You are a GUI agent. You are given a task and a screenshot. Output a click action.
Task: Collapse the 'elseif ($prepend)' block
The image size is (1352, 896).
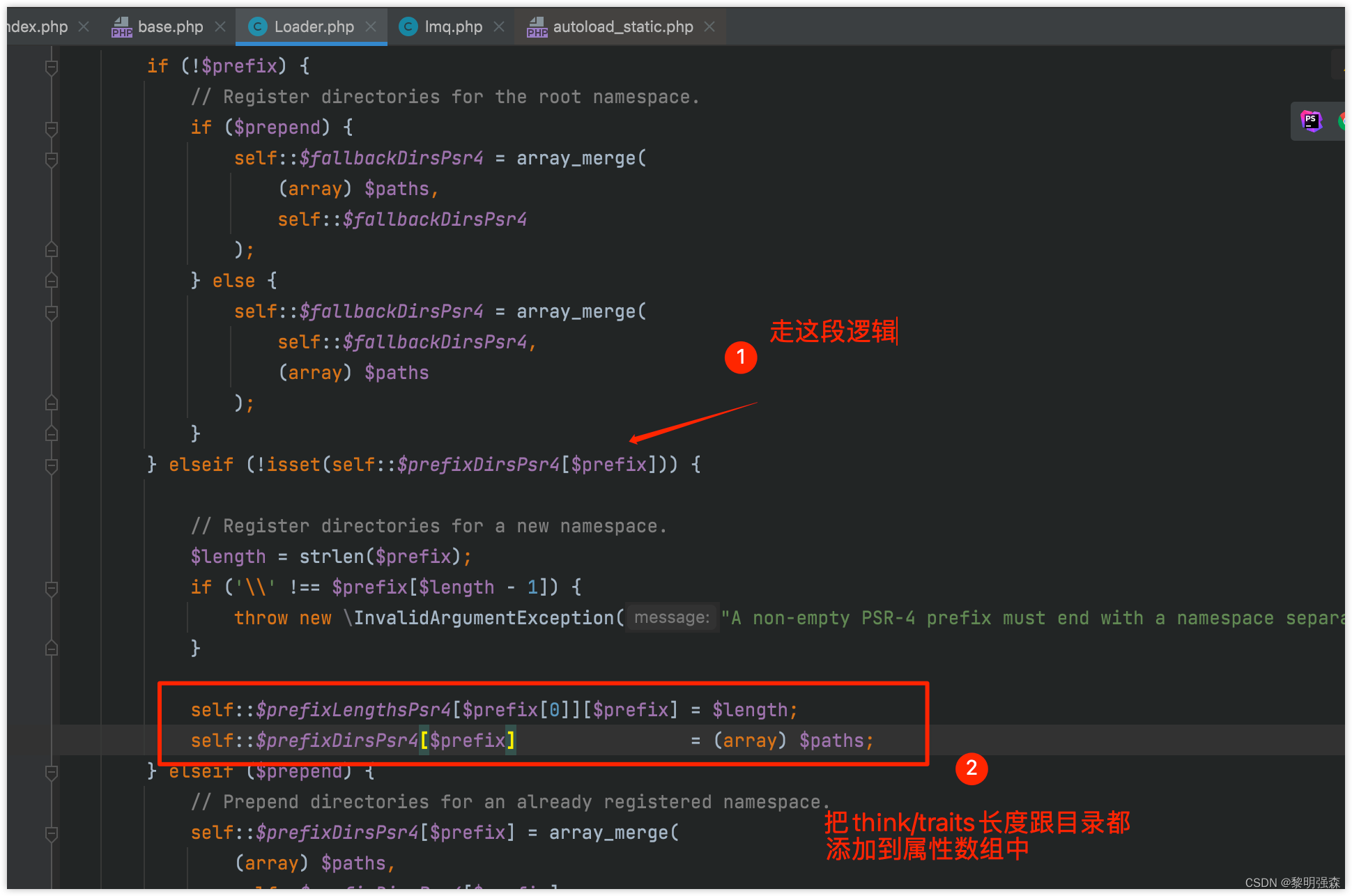coord(51,772)
